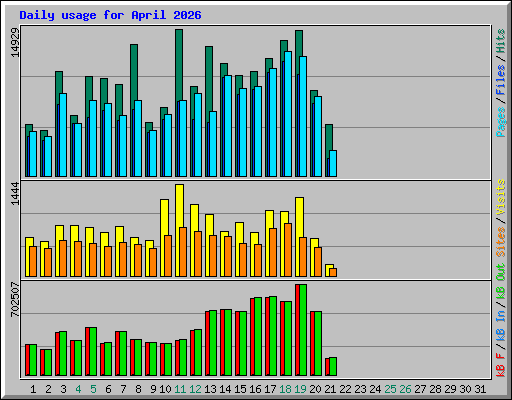Select the tallest bright green kB bar for day 19

303,330
